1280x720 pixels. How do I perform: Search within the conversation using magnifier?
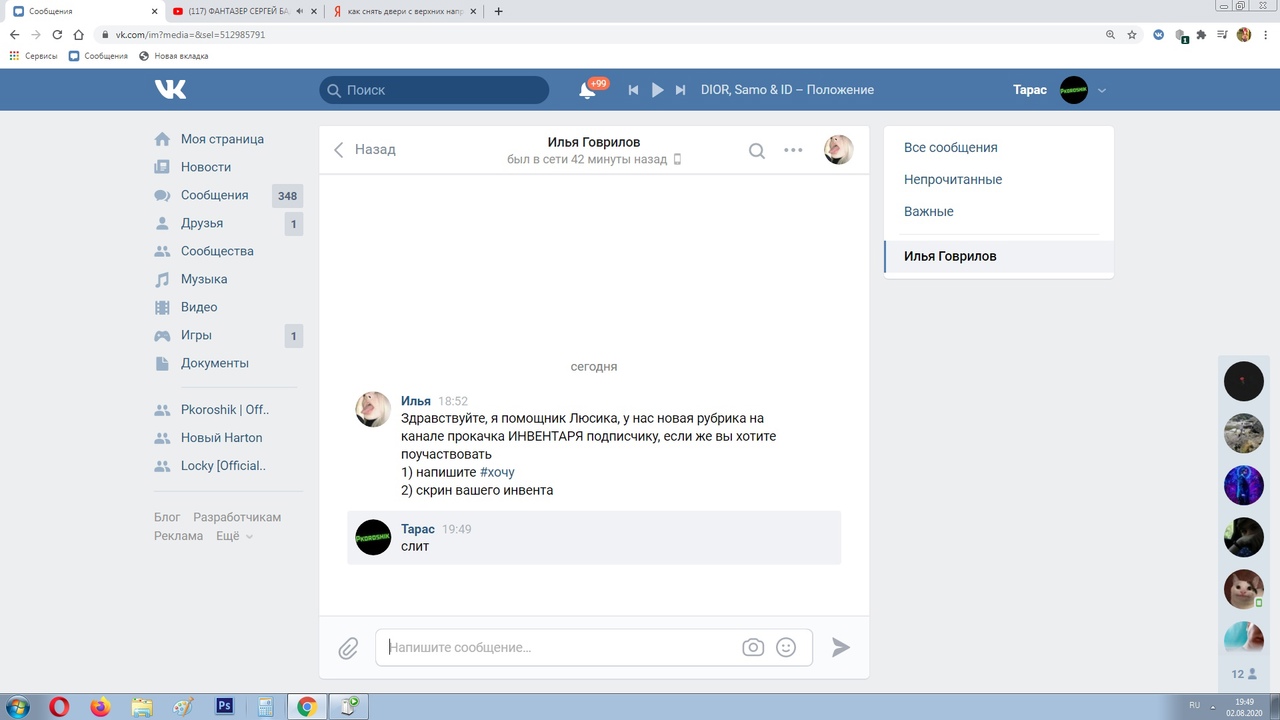(x=757, y=151)
